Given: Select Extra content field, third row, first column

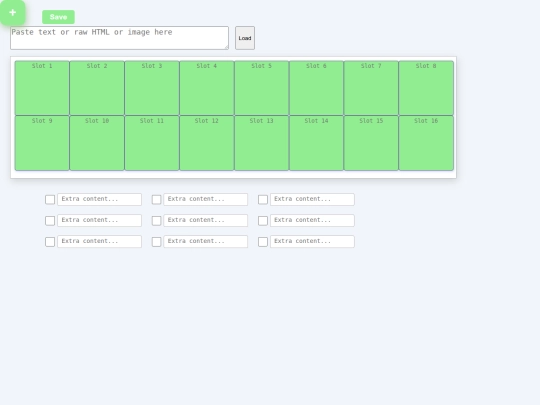Looking at the screenshot, I should pyautogui.click(x=100, y=241).
